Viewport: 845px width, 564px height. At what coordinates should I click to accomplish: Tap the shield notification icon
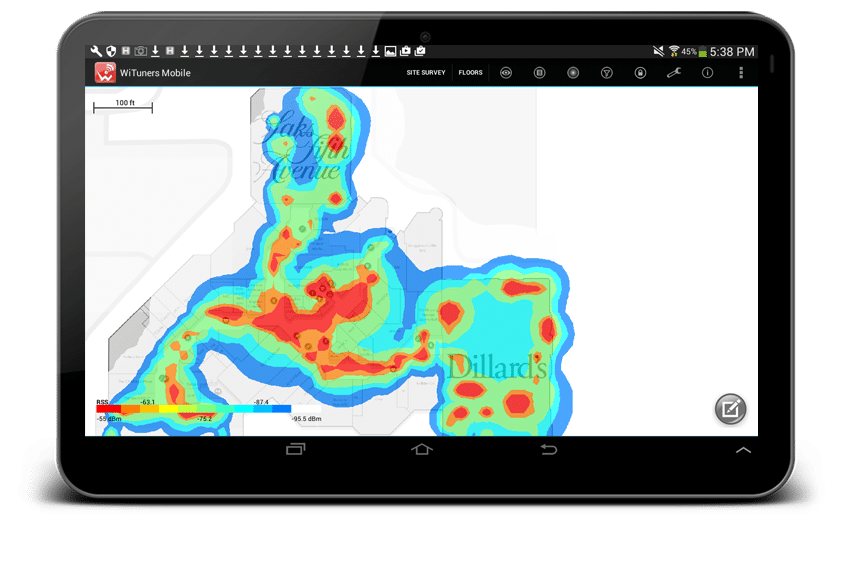click(x=111, y=51)
